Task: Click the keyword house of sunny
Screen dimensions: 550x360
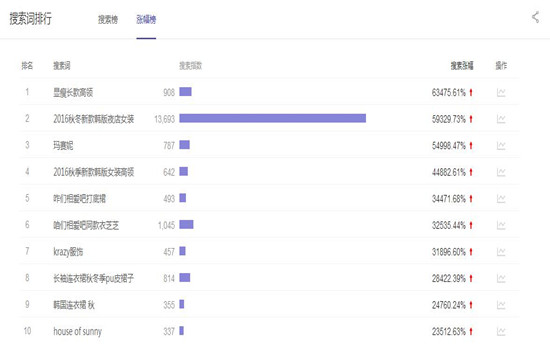Action: [x=78, y=332]
